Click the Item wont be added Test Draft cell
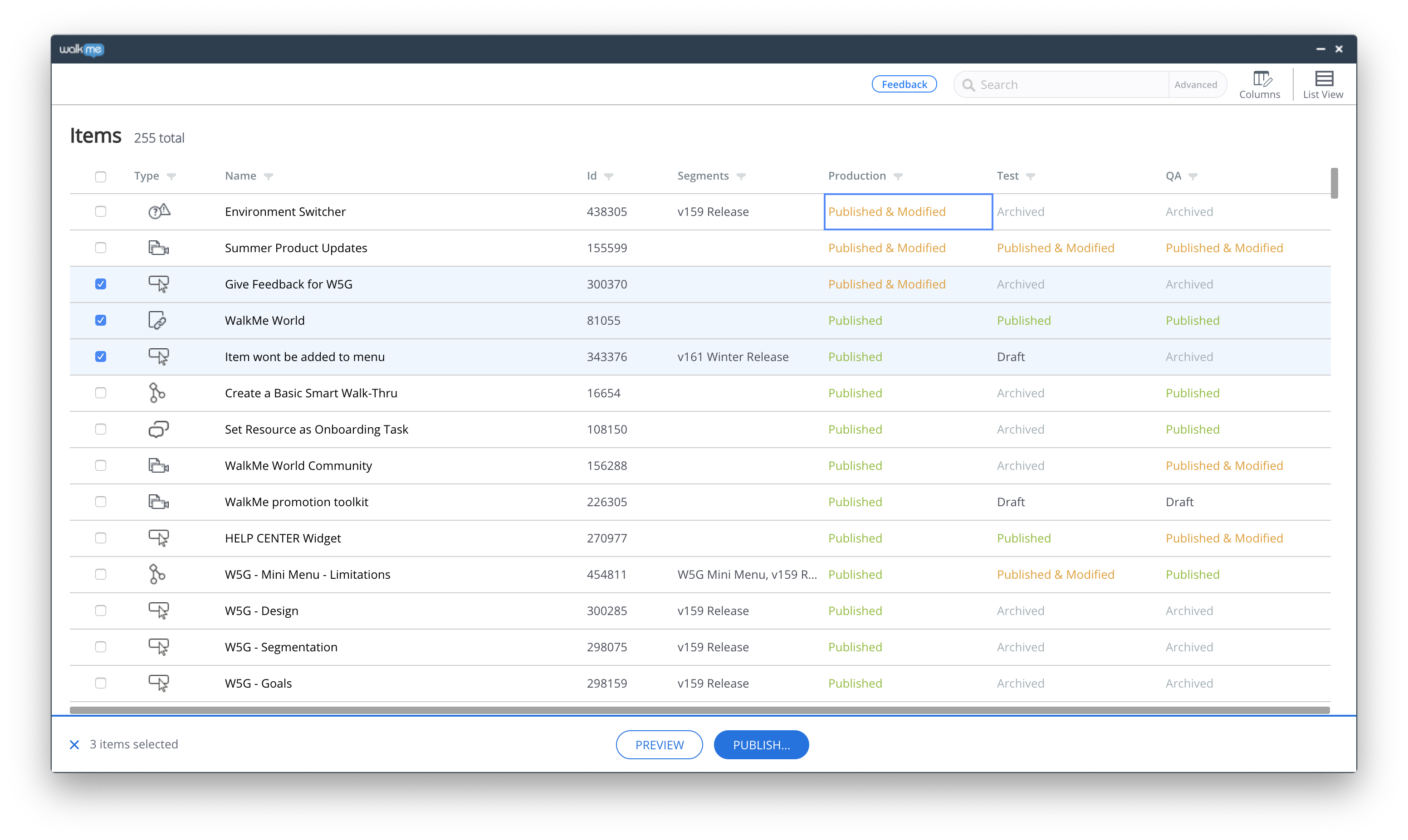The image size is (1408, 840). (1011, 357)
